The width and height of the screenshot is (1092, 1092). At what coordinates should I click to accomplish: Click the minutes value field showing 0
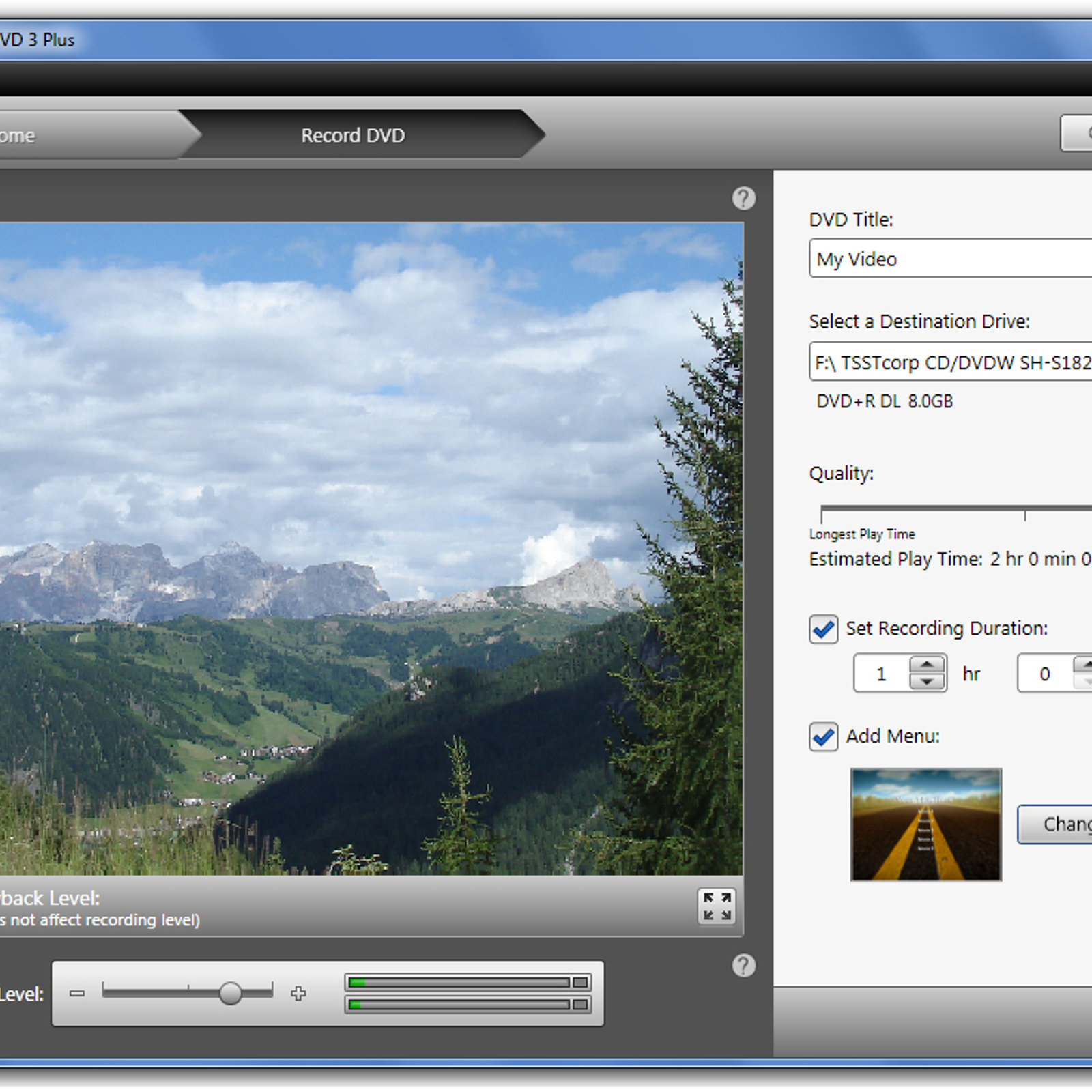pos(1045,674)
